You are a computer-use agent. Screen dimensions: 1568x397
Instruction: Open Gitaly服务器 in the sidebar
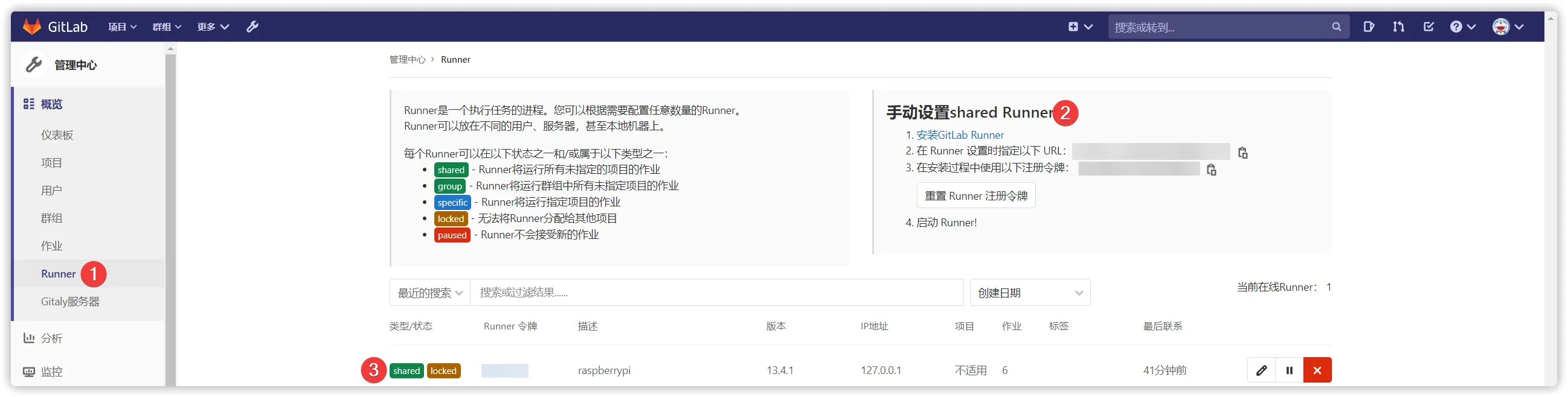pos(70,302)
